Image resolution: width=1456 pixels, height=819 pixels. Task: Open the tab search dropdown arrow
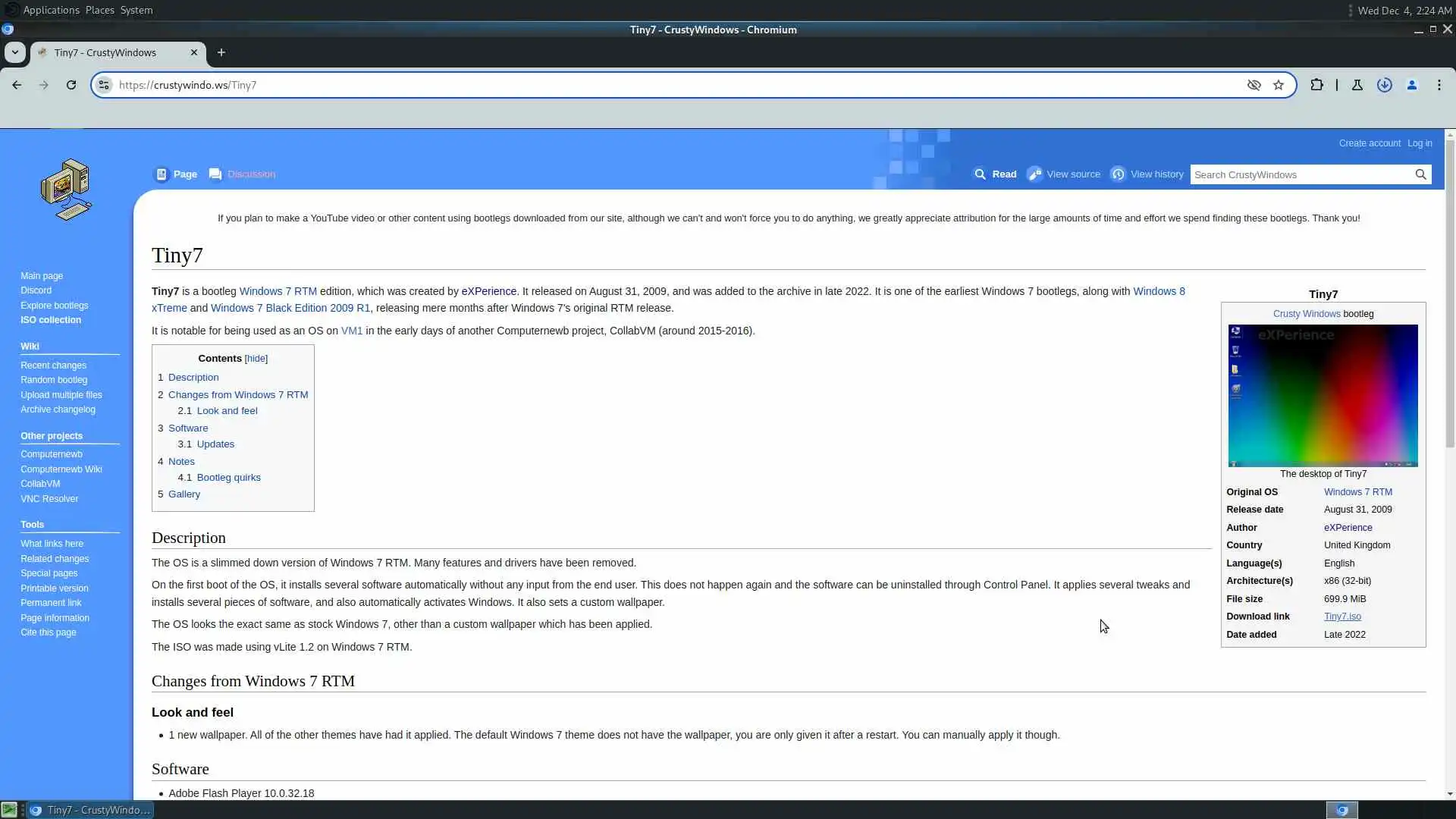point(14,52)
